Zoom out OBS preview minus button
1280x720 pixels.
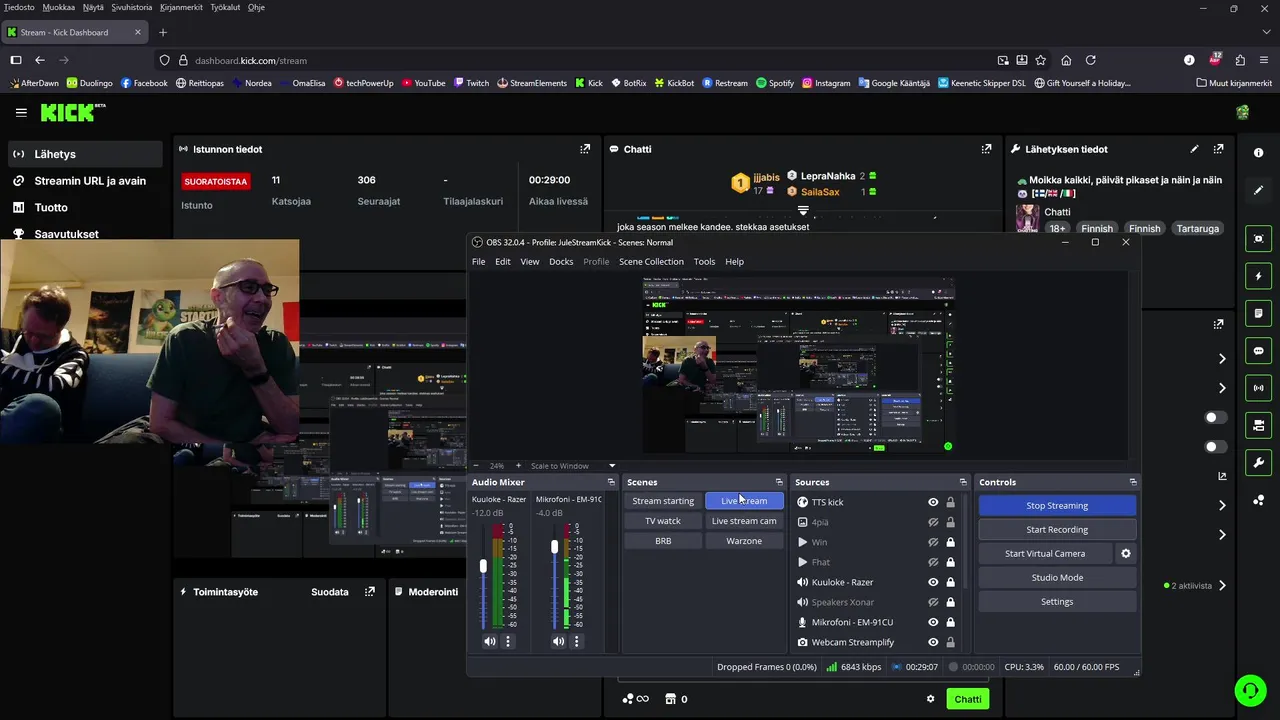click(476, 466)
